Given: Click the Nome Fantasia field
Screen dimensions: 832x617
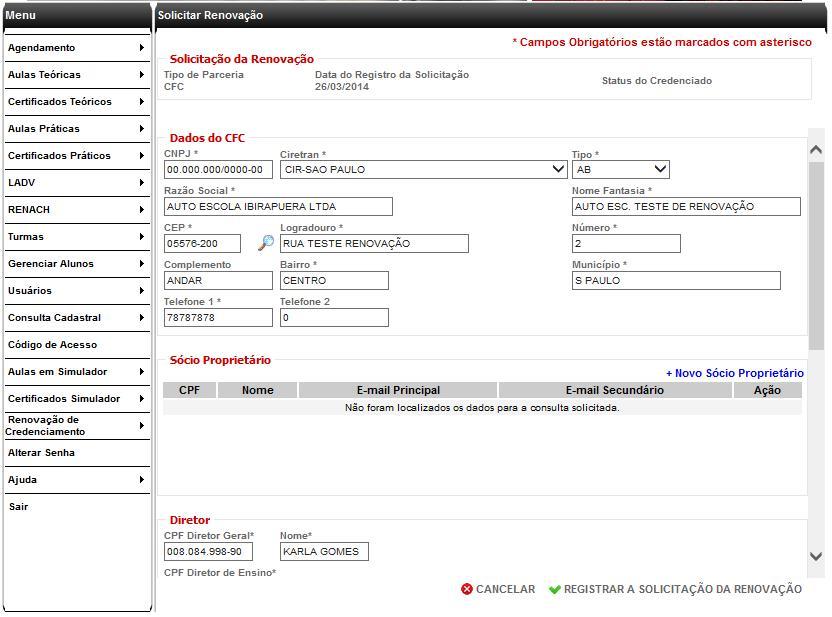Looking at the screenshot, I should [x=686, y=206].
